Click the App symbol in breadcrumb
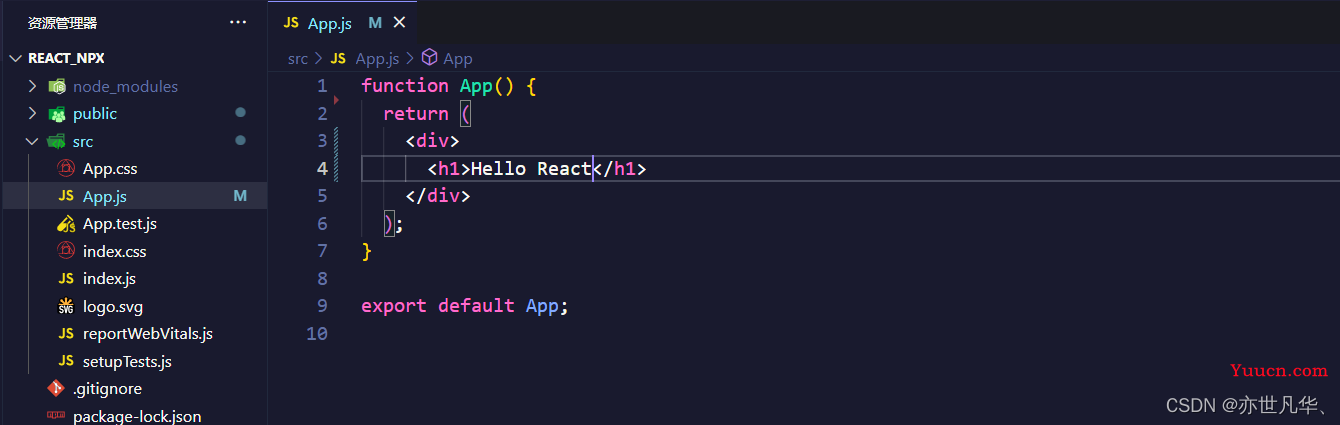 pos(458,58)
